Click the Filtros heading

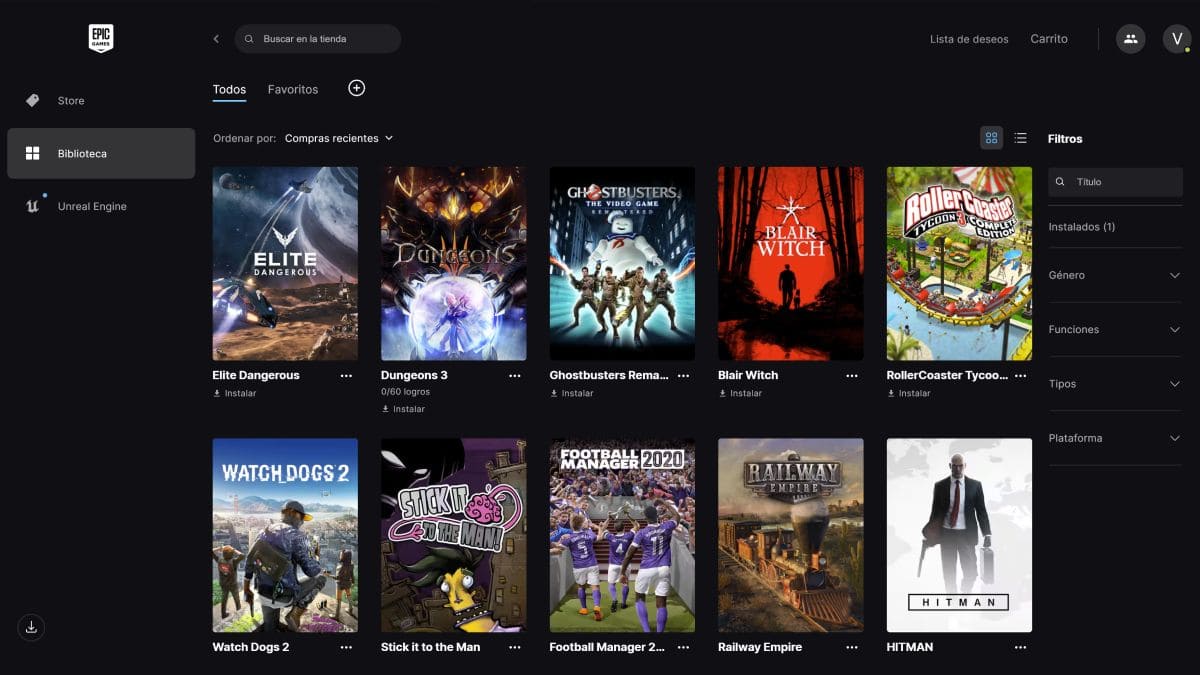[1065, 139]
